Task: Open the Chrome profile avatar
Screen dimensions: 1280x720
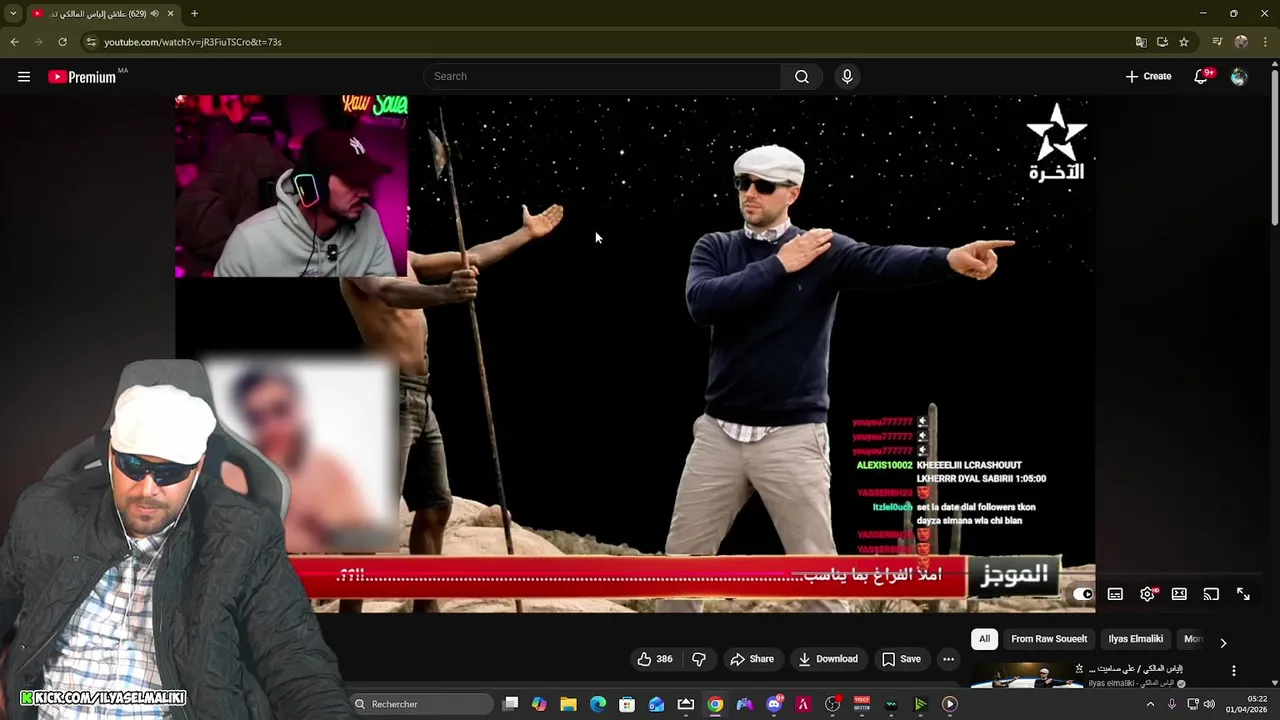Action: (x=1241, y=42)
